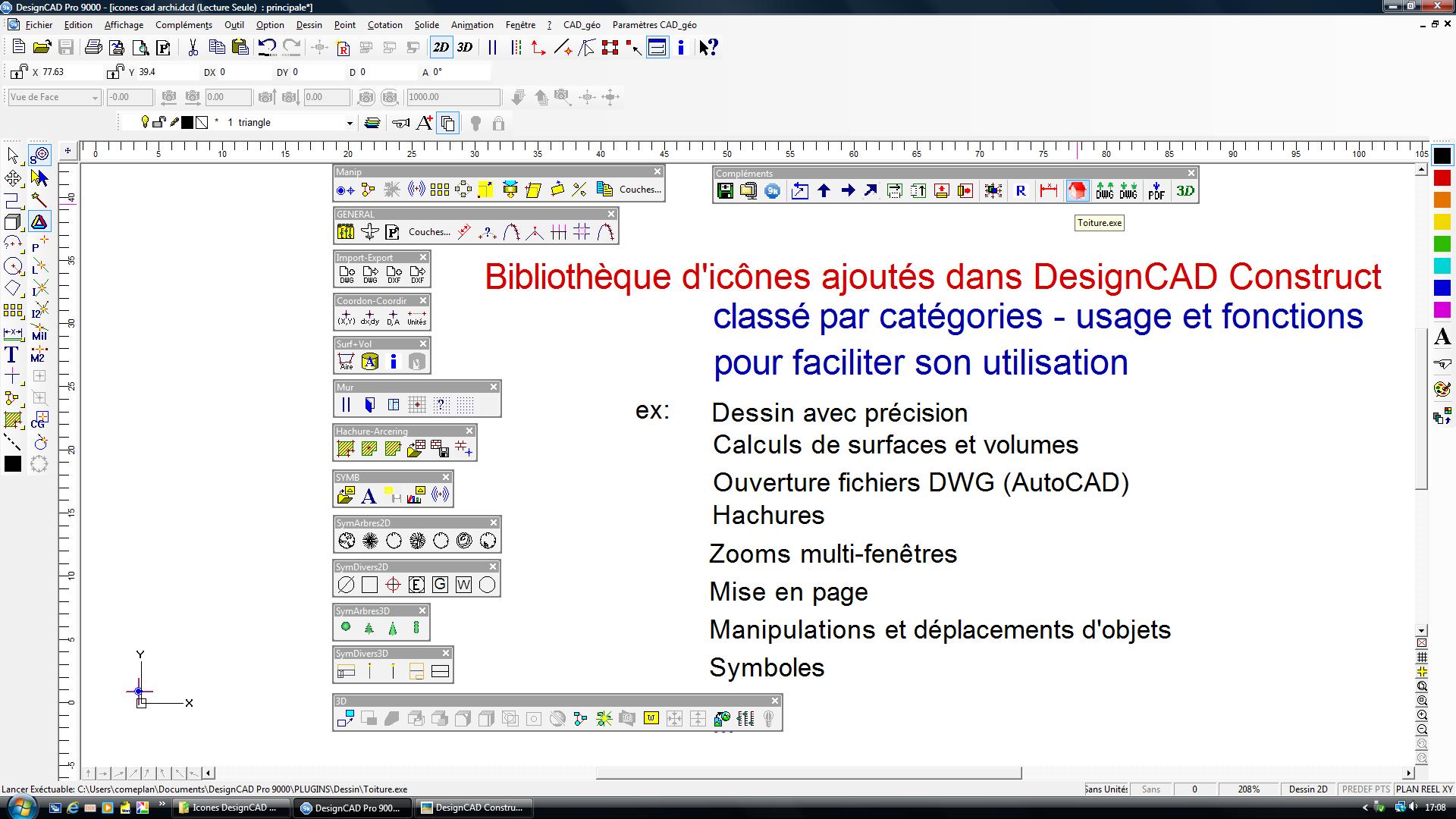The height and width of the screenshot is (819, 1456).
Task: Click first hatch icon in Hachure-Arcering palette
Action: click(x=346, y=449)
